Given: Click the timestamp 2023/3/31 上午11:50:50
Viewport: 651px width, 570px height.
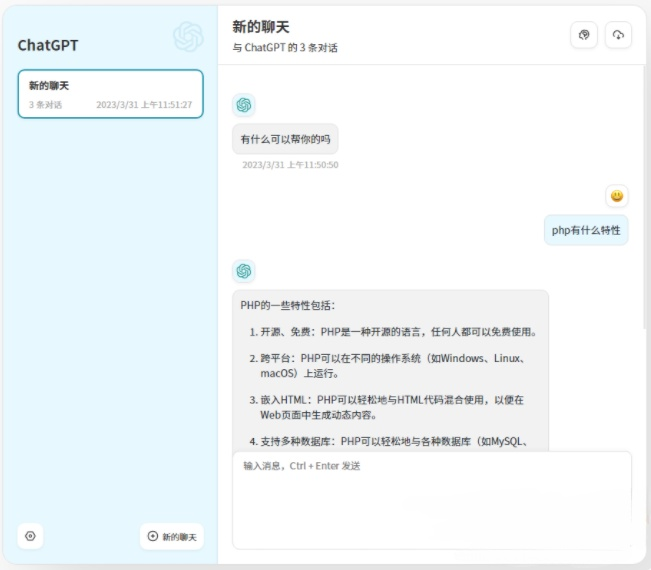Looking at the screenshot, I should [x=290, y=165].
